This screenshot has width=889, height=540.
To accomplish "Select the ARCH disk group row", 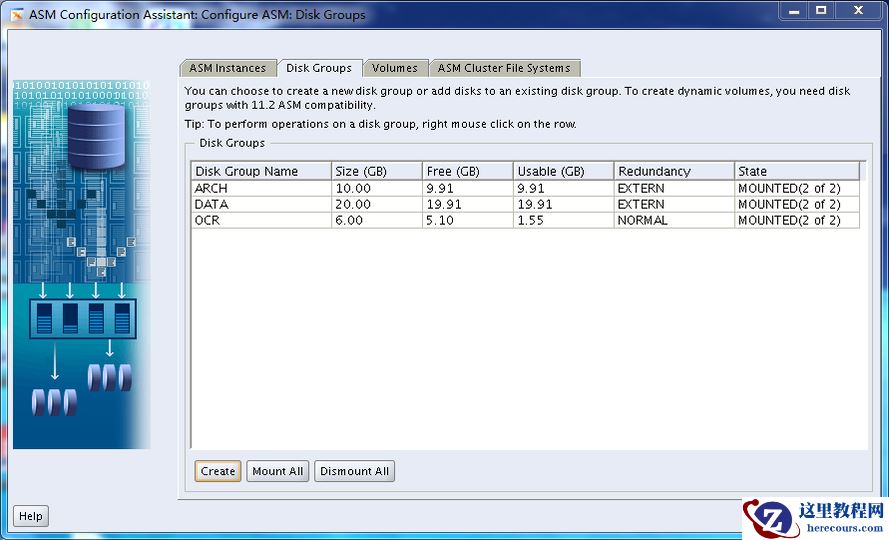I will pos(526,188).
